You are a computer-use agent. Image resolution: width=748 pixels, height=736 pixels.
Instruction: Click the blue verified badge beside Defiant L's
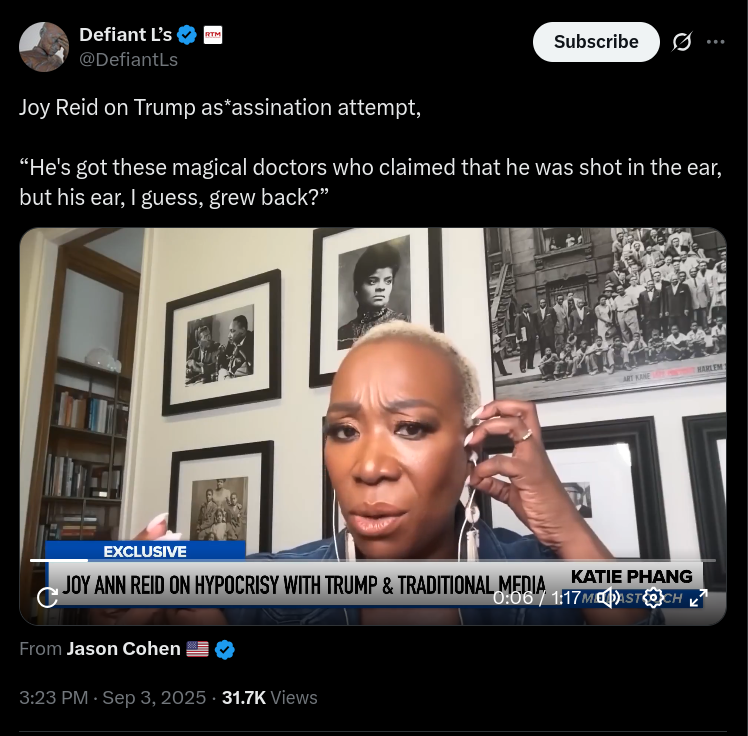tap(187, 35)
